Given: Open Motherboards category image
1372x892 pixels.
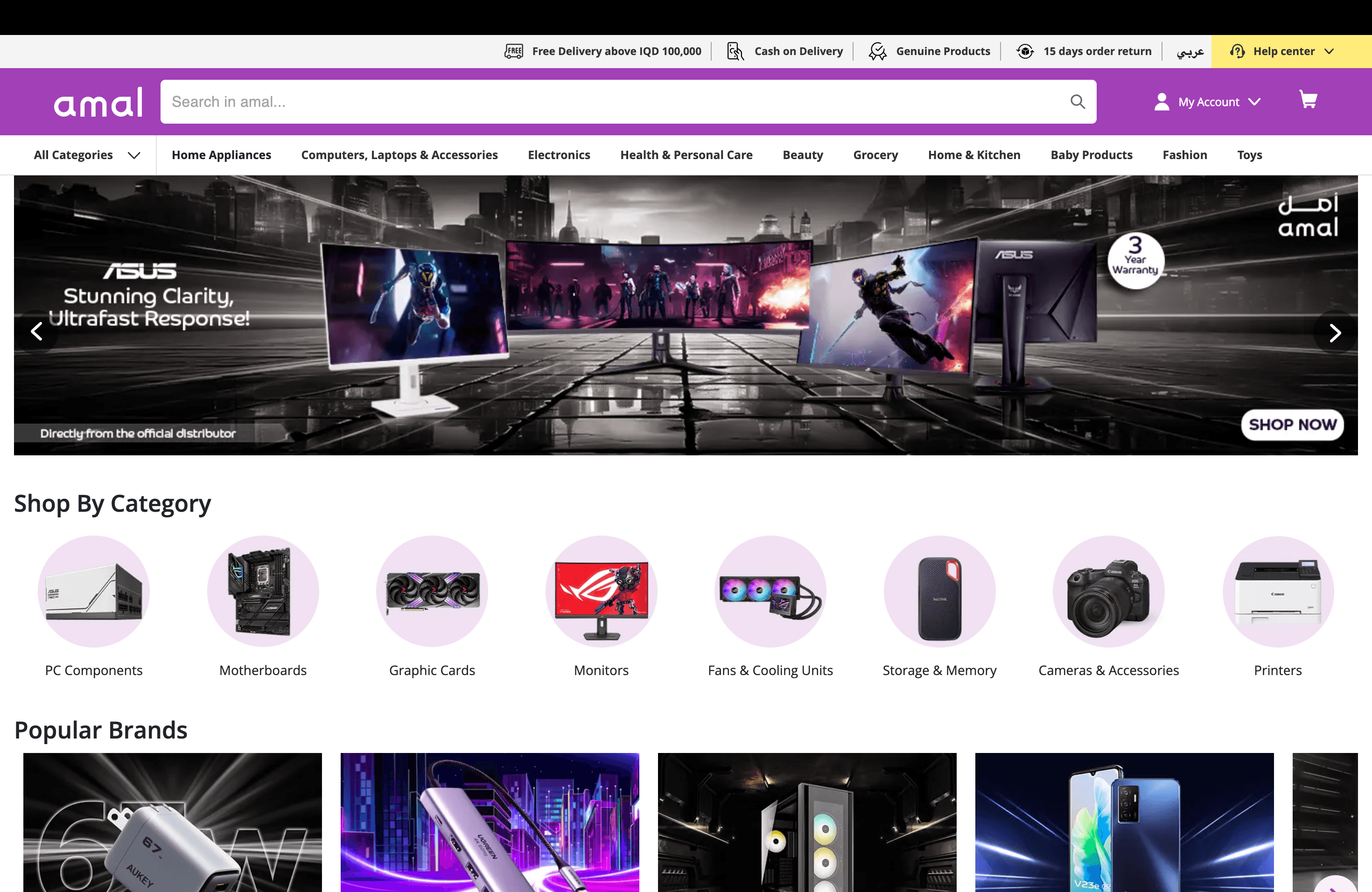Looking at the screenshot, I should pos(263,591).
